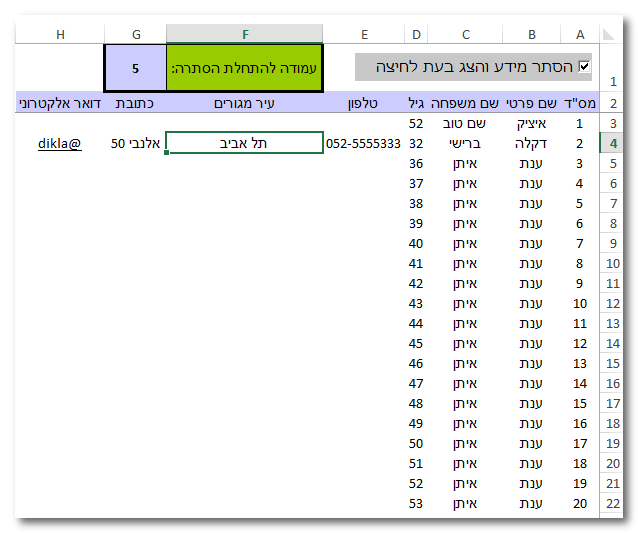This screenshot has height=533, width=638.
Task: Select the column G header
Action: click(135, 34)
